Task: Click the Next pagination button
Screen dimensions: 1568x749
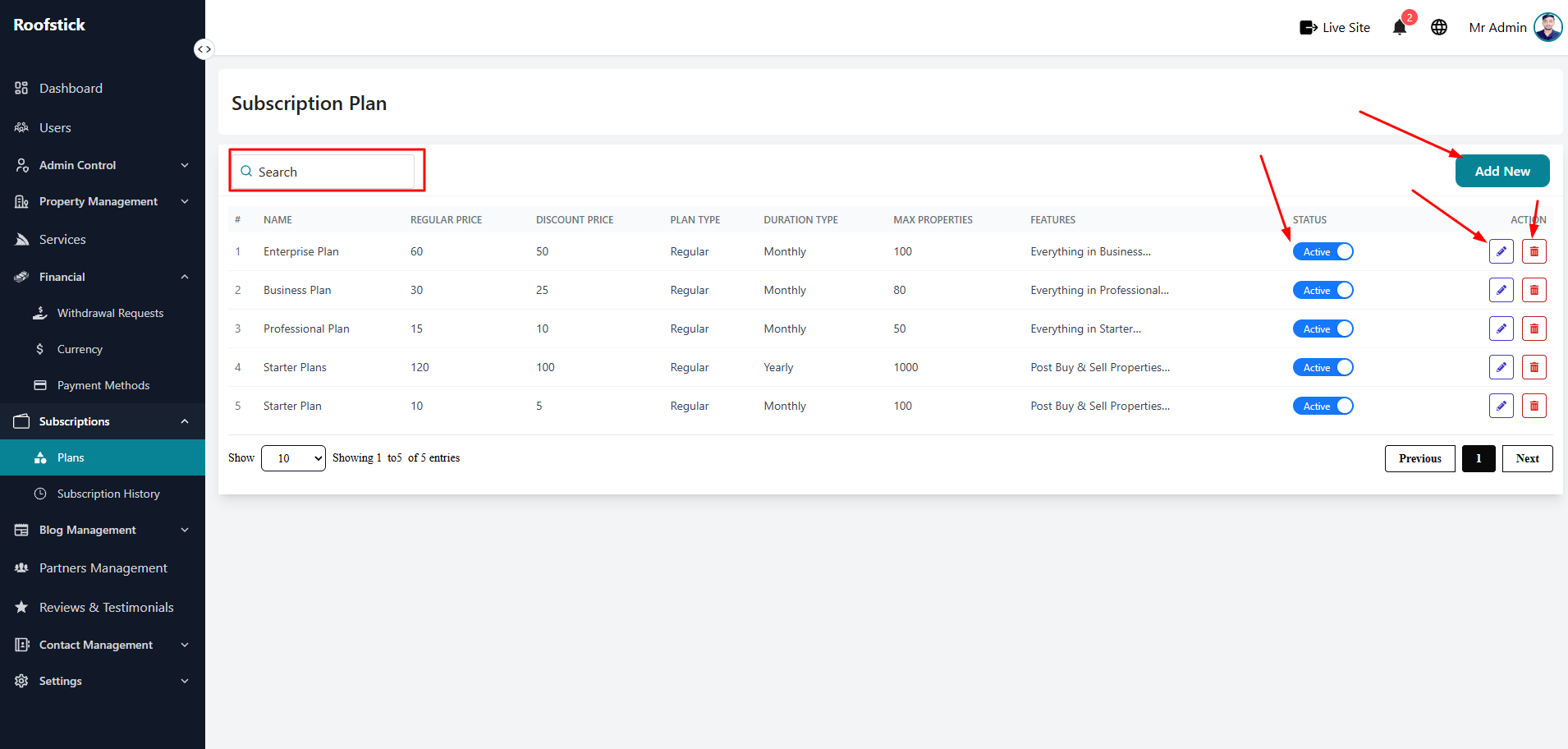Action: 1527,458
